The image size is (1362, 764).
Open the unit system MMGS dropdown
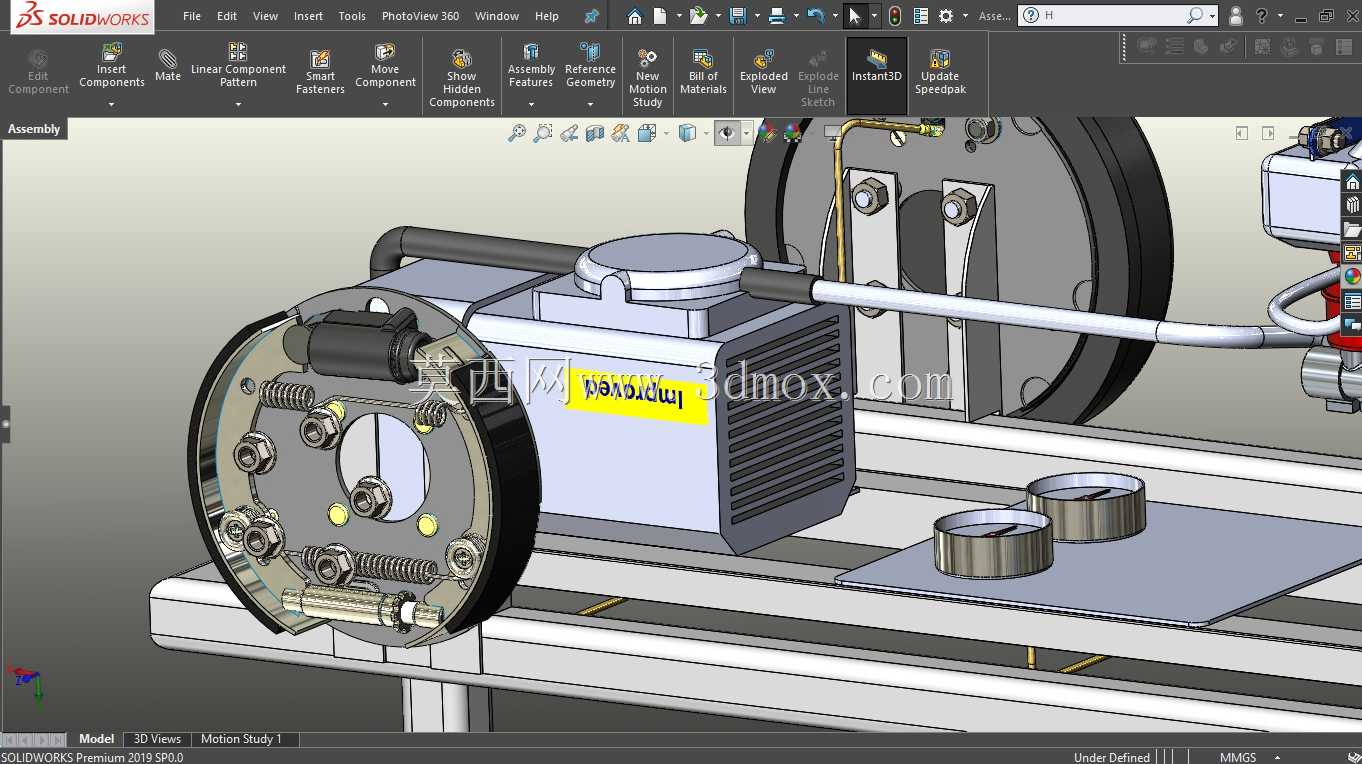click(x=1278, y=758)
